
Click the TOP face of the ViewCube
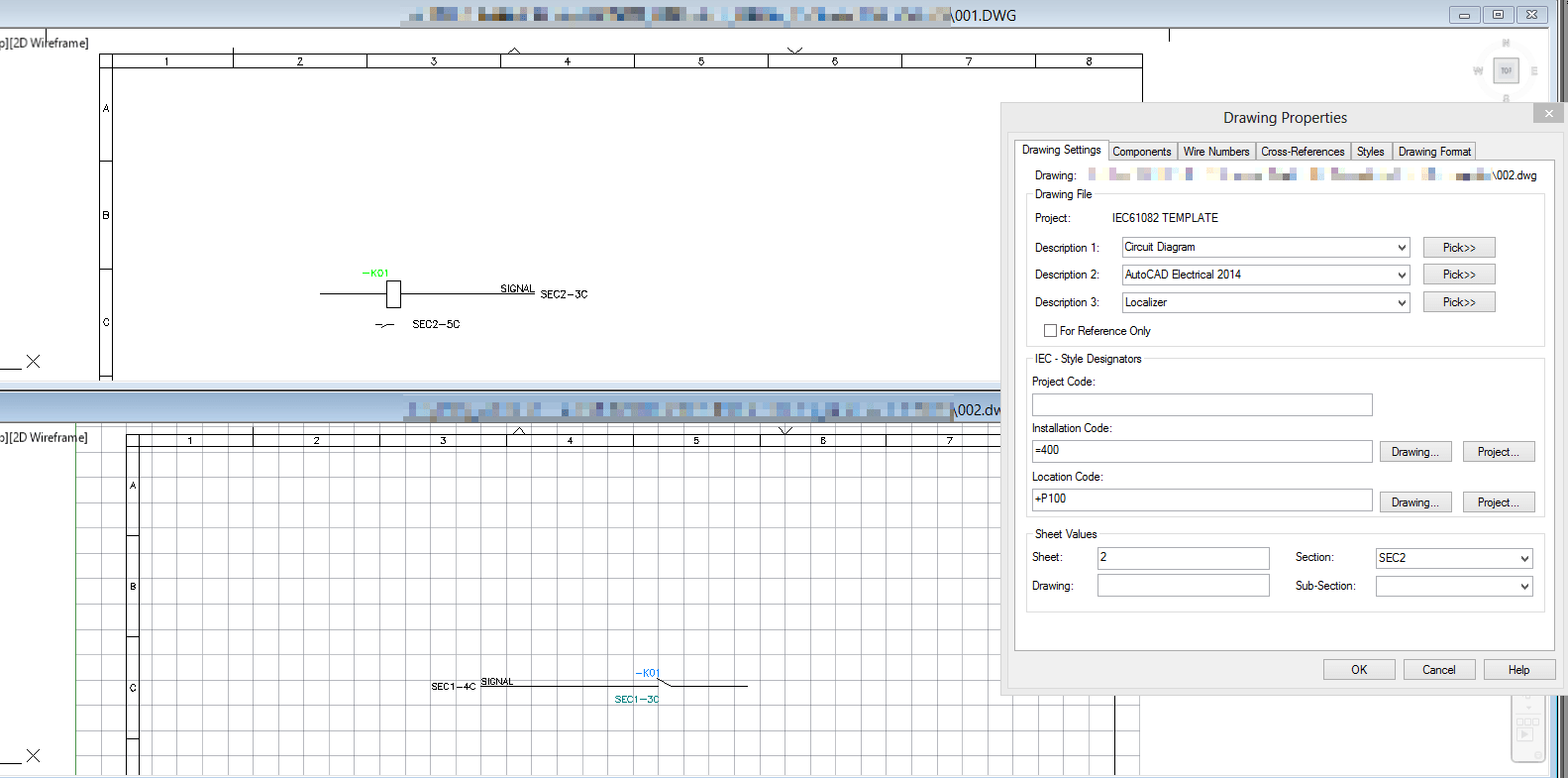[1507, 70]
